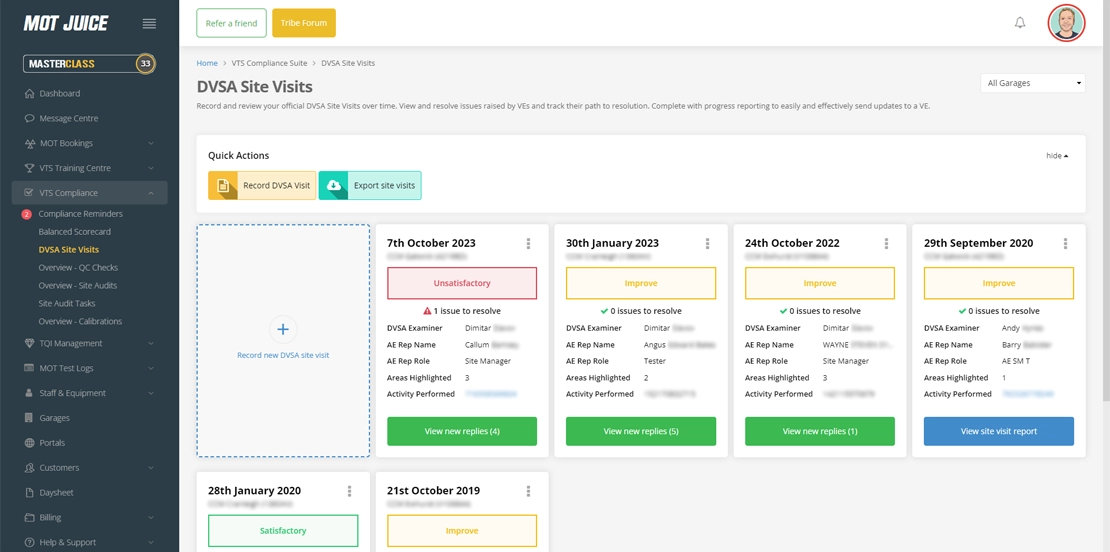This screenshot has height=552, width=1110.
Task: Click the Staff & Equipment person icon
Action: click(x=29, y=393)
